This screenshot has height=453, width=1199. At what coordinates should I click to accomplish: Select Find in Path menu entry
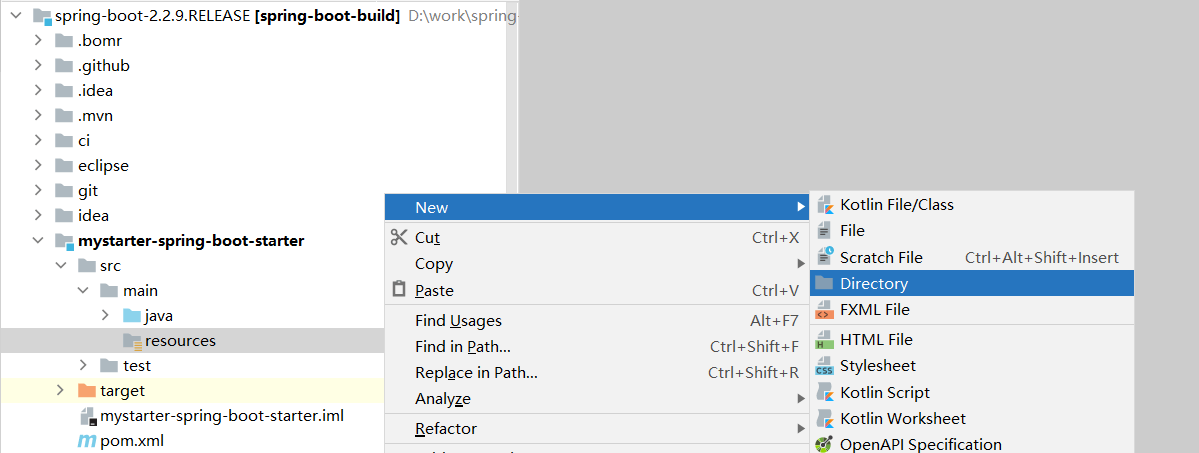[462, 347]
